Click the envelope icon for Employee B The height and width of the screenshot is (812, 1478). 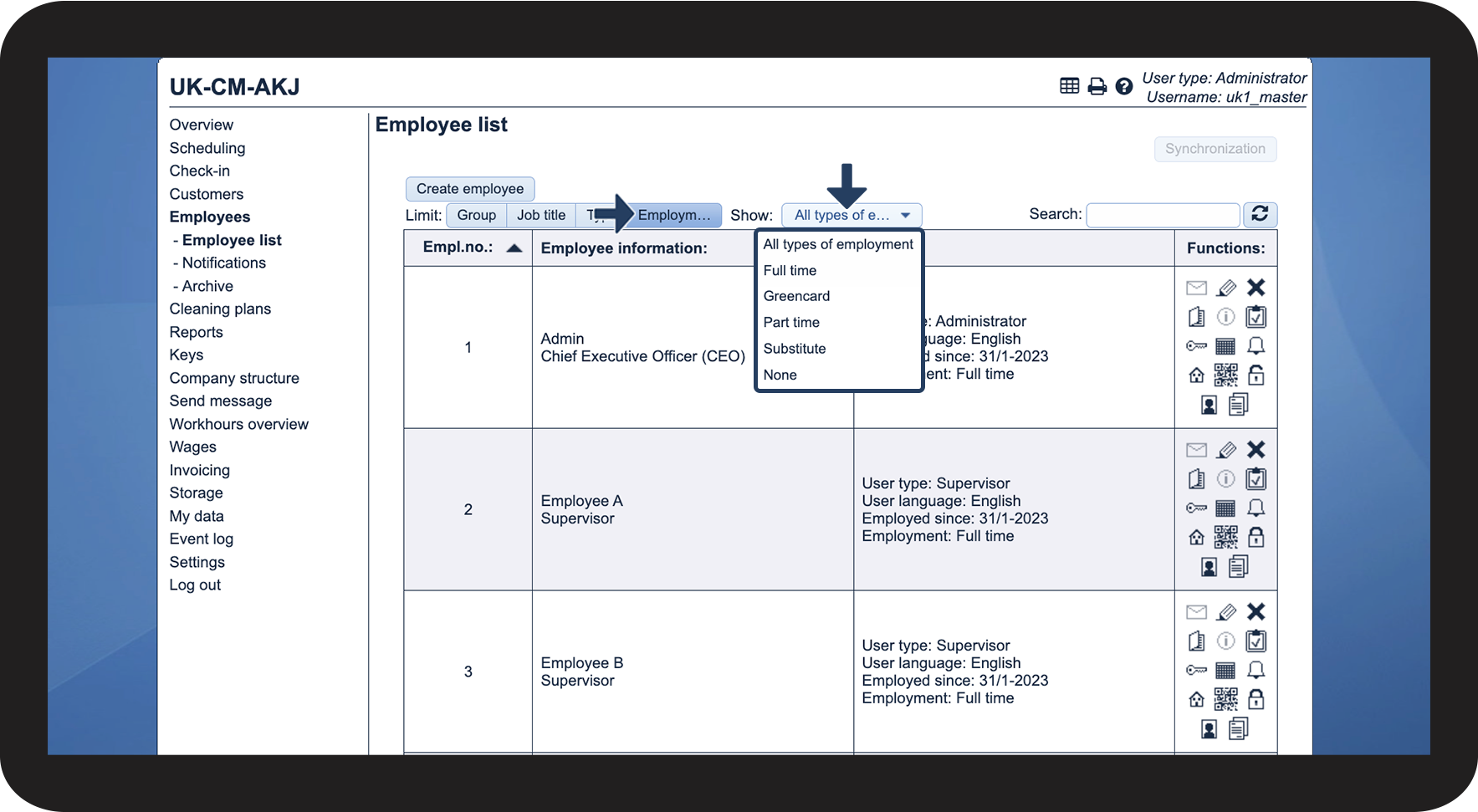[1196, 612]
